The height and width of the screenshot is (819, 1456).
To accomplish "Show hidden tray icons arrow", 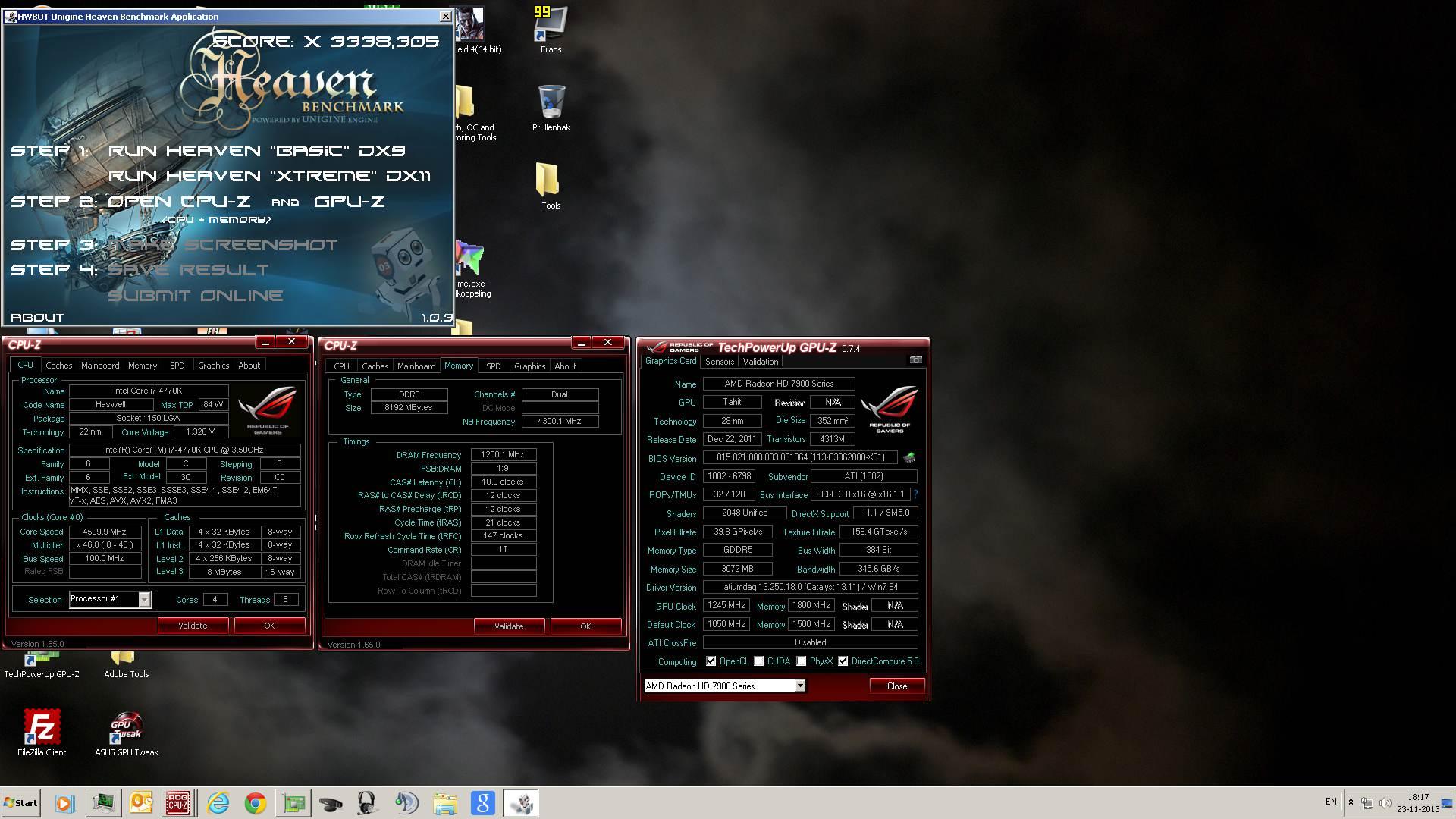I will tap(1351, 802).
